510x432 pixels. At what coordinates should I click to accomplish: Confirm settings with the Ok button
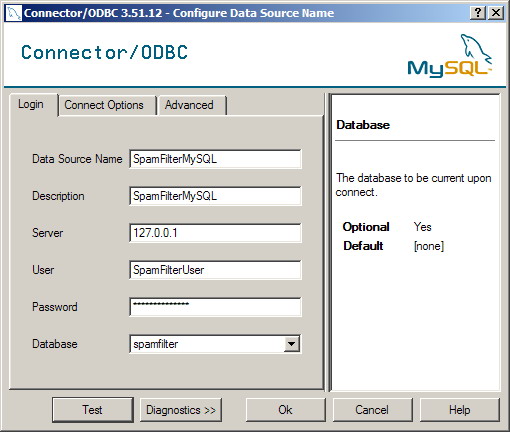286,410
